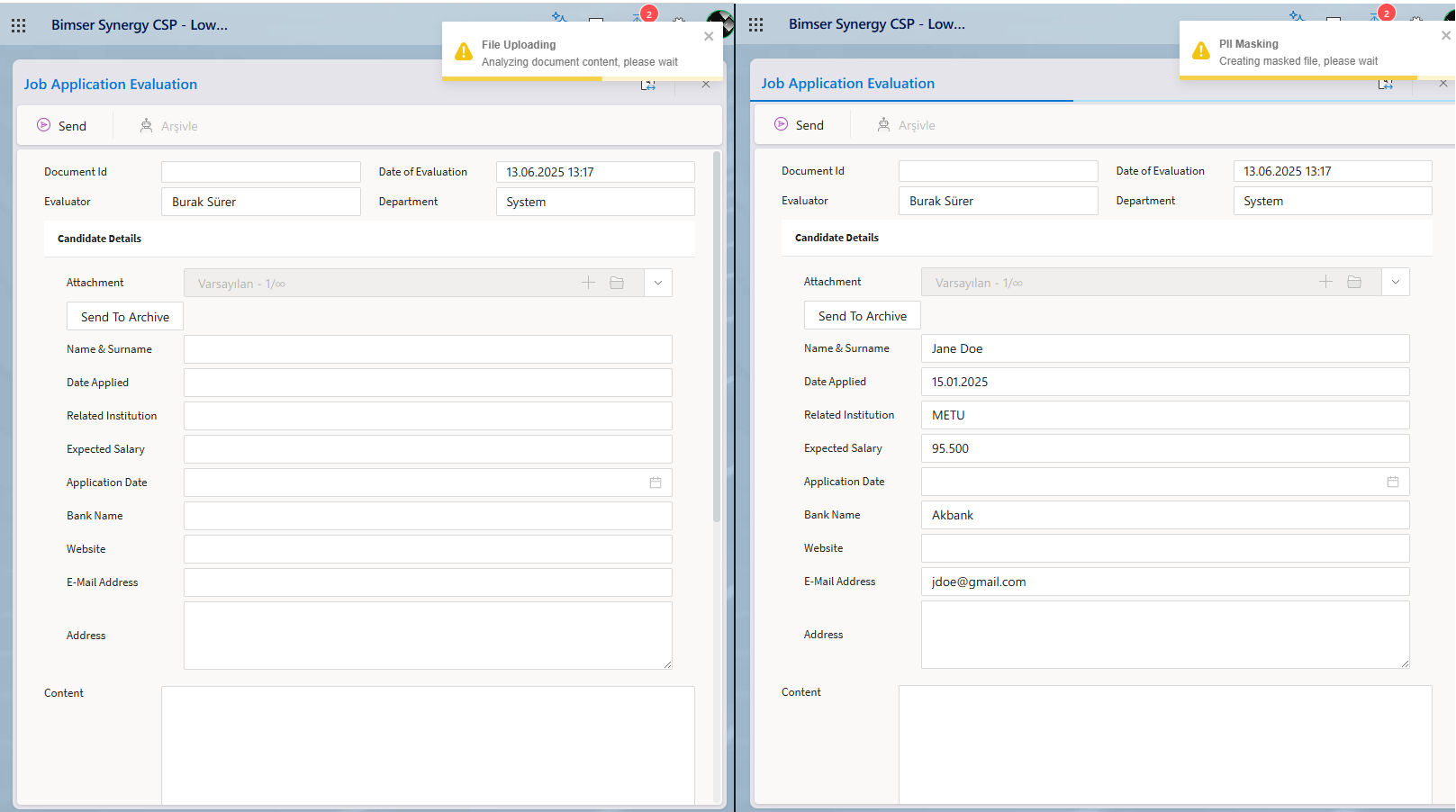Focus the empty Date Applied field on left

(428, 383)
